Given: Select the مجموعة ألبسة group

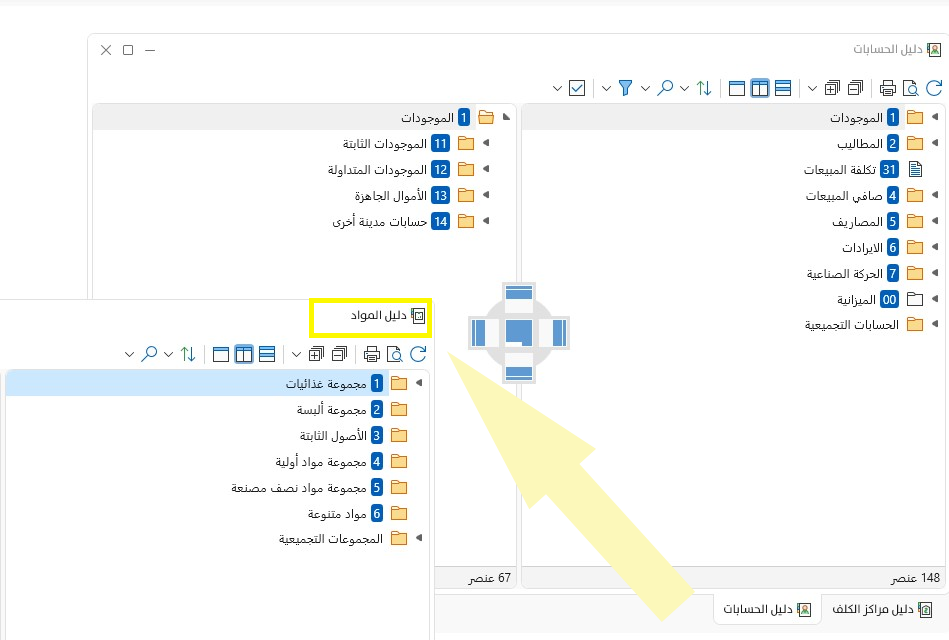Looking at the screenshot, I should [327, 409].
